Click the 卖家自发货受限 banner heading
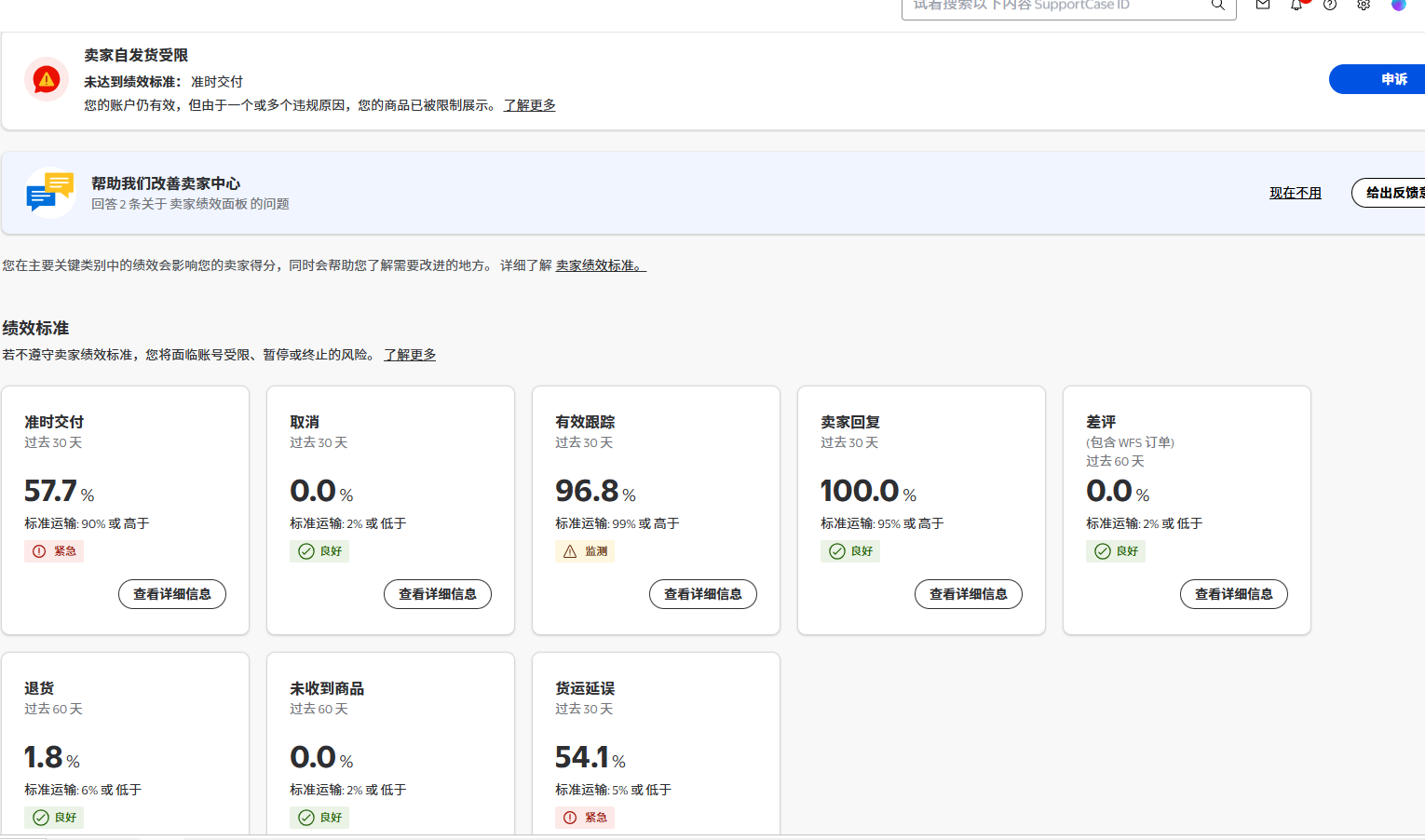 point(136,55)
